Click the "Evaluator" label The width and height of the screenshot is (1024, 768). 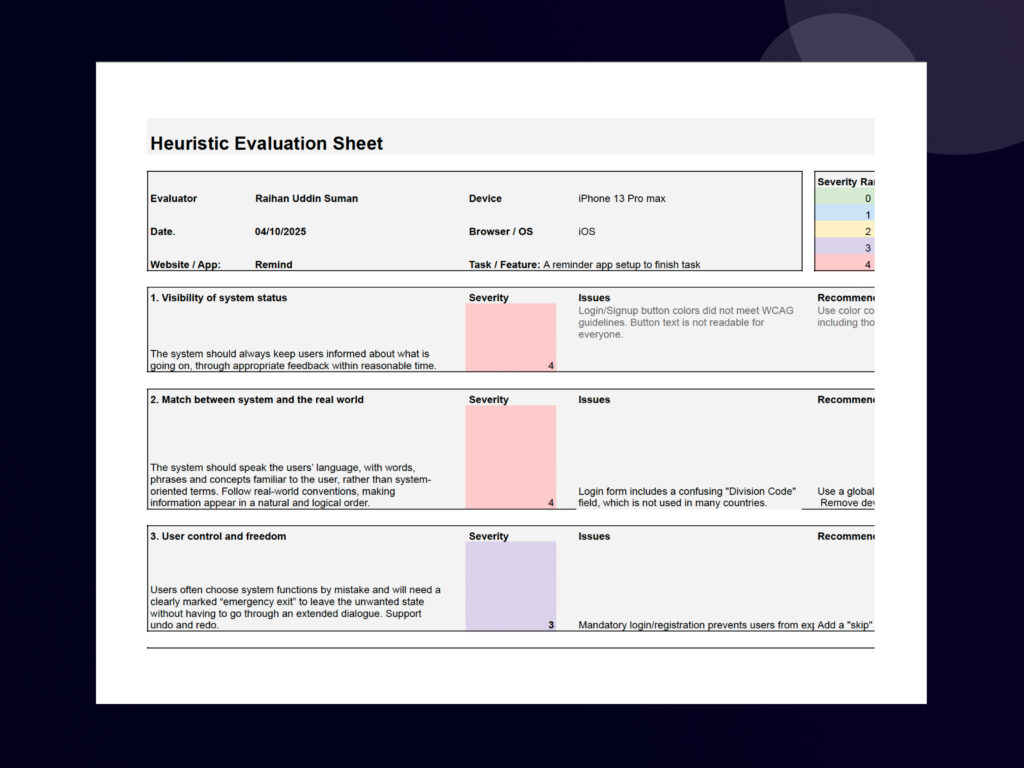tap(174, 199)
